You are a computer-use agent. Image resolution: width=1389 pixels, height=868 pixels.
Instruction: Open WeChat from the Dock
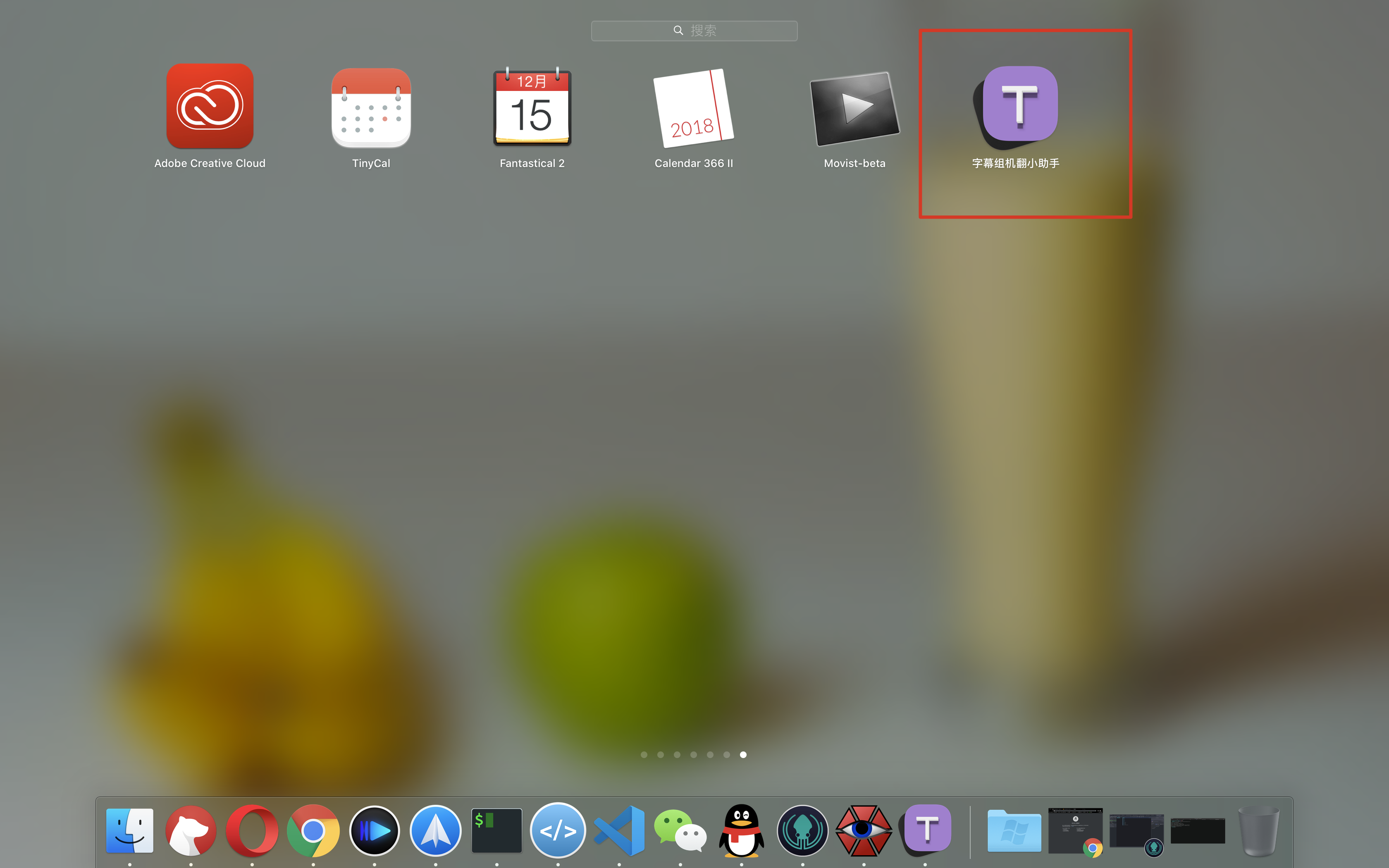coord(680,831)
